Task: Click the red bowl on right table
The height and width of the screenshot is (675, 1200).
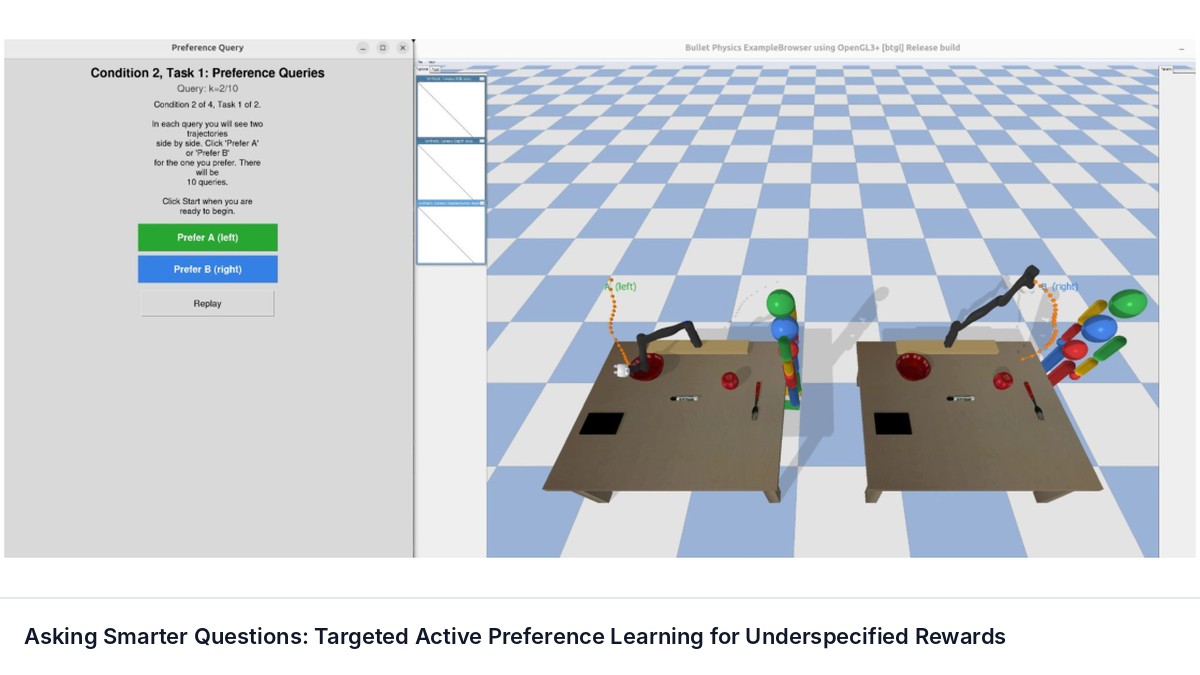Action: point(914,366)
